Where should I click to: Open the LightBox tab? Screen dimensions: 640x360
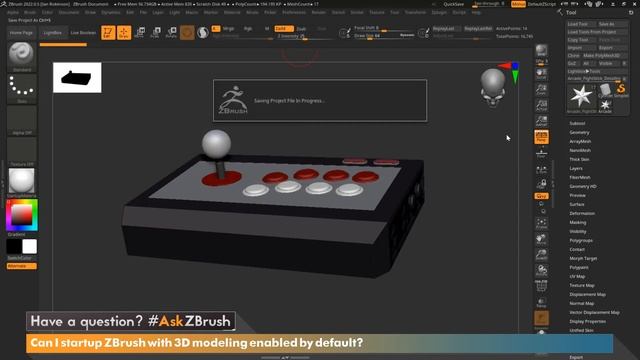pos(53,33)
